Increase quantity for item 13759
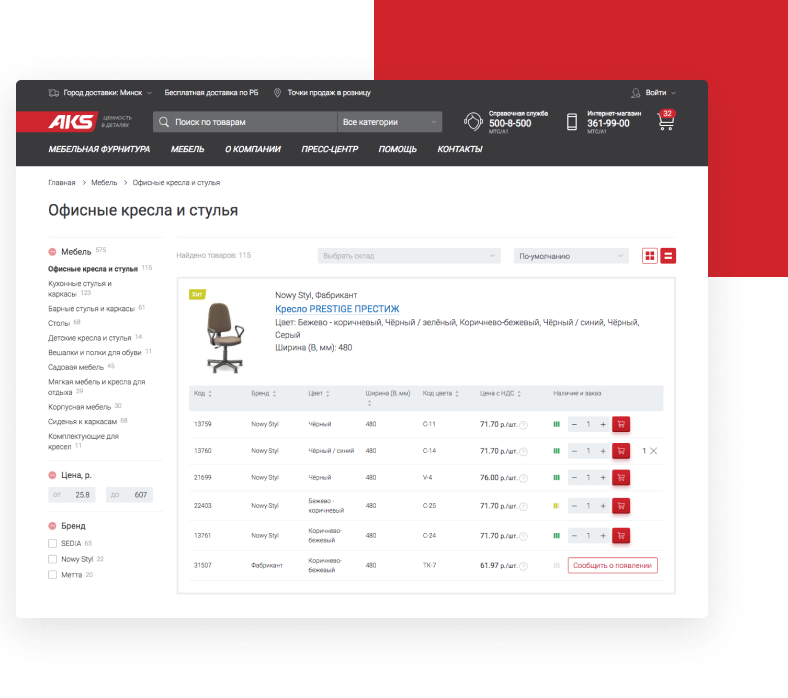 pyautogui.click(x=603, y=424)
